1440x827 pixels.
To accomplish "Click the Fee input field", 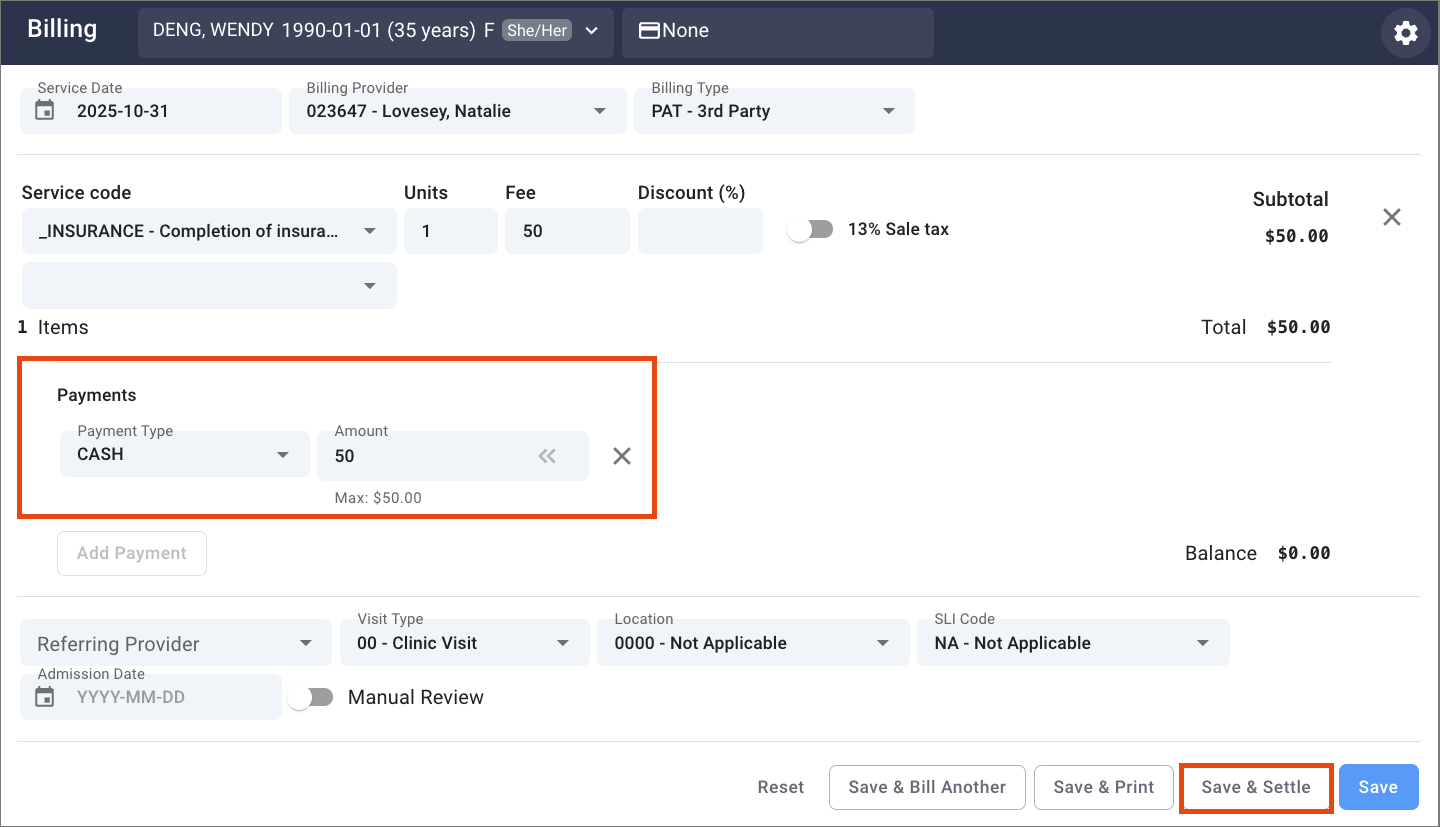I will 567,231.
